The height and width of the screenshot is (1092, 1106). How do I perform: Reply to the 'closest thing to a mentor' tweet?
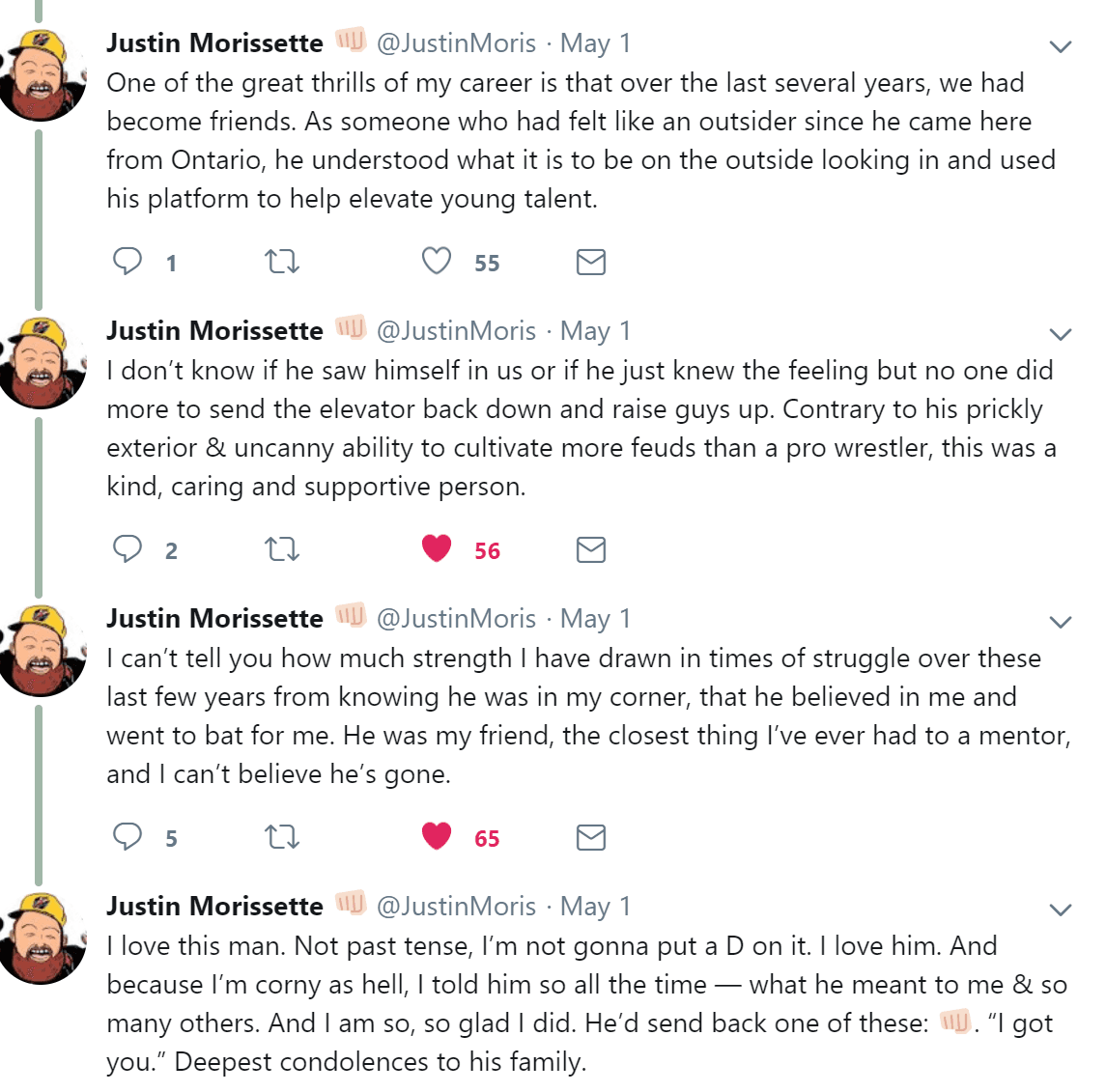point(128,837)
